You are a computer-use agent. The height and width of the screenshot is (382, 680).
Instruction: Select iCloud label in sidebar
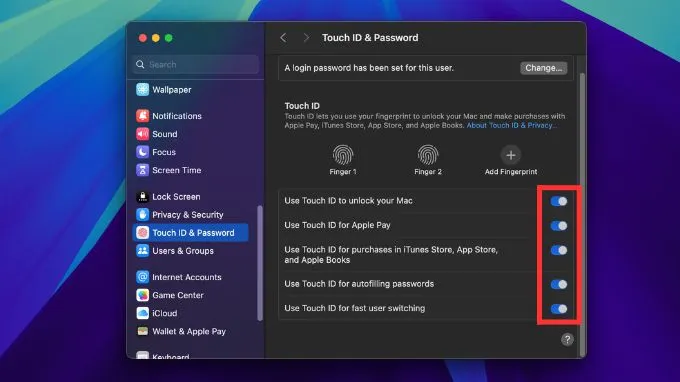tap(165, 313)
